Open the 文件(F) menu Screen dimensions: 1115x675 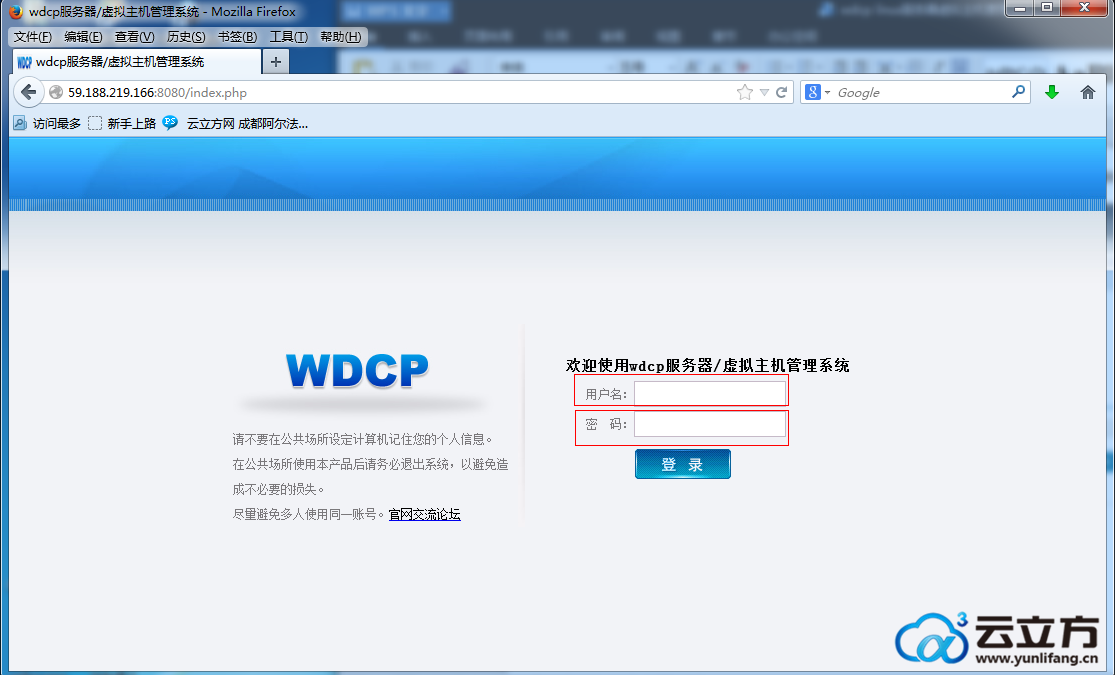33,37
